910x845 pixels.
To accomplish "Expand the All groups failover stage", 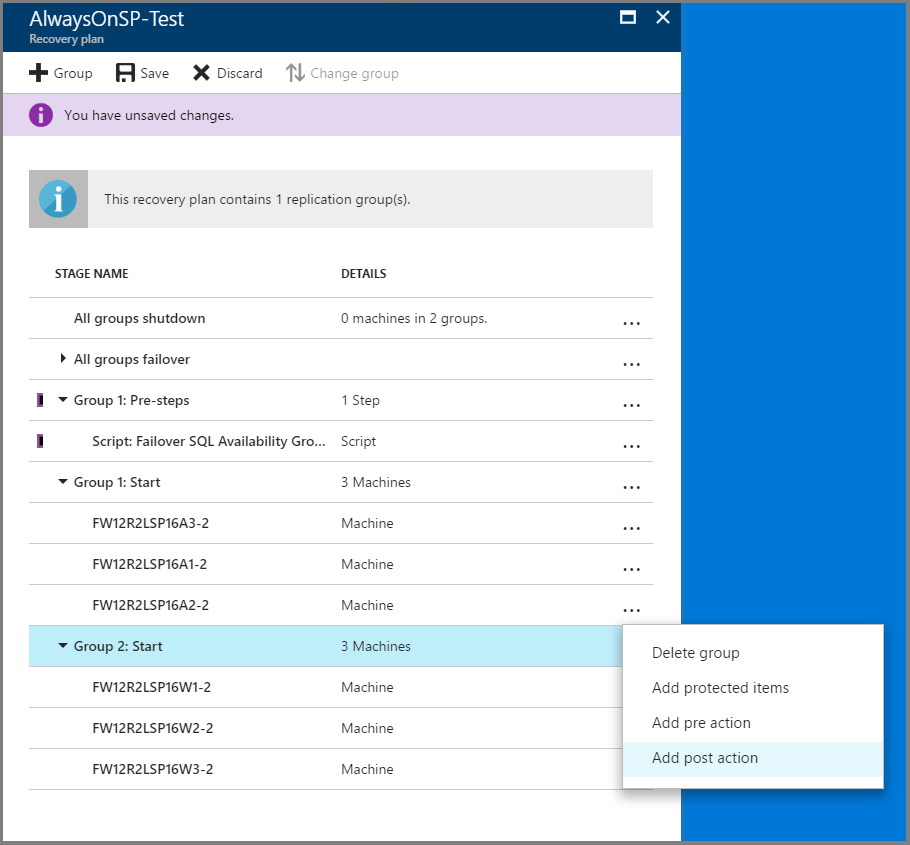I will click(63, 359).
